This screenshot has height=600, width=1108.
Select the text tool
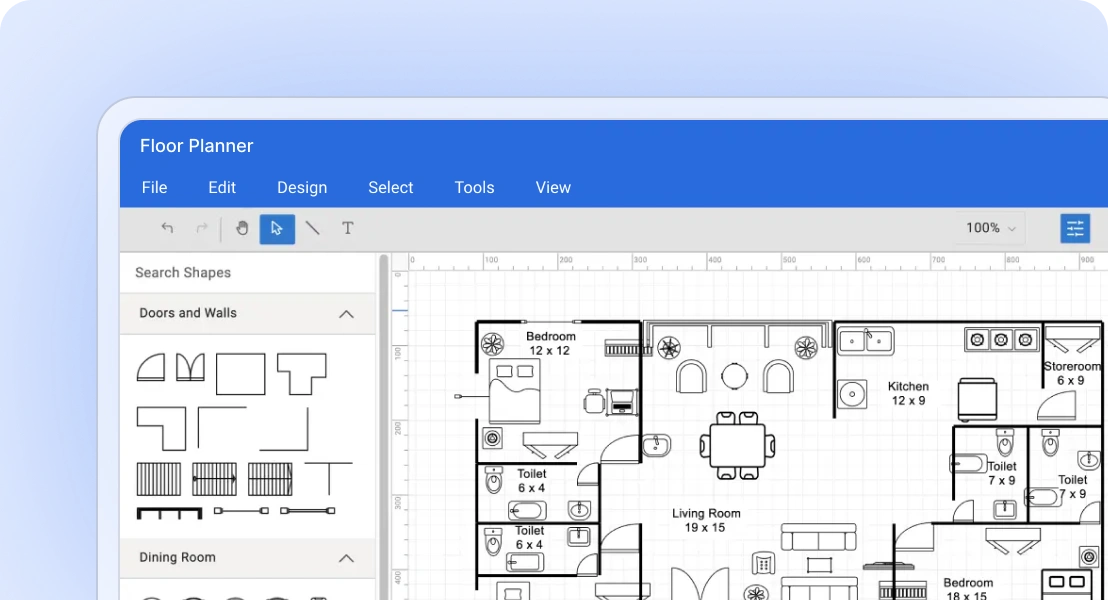pyautogui.click(x=347, y=228)
